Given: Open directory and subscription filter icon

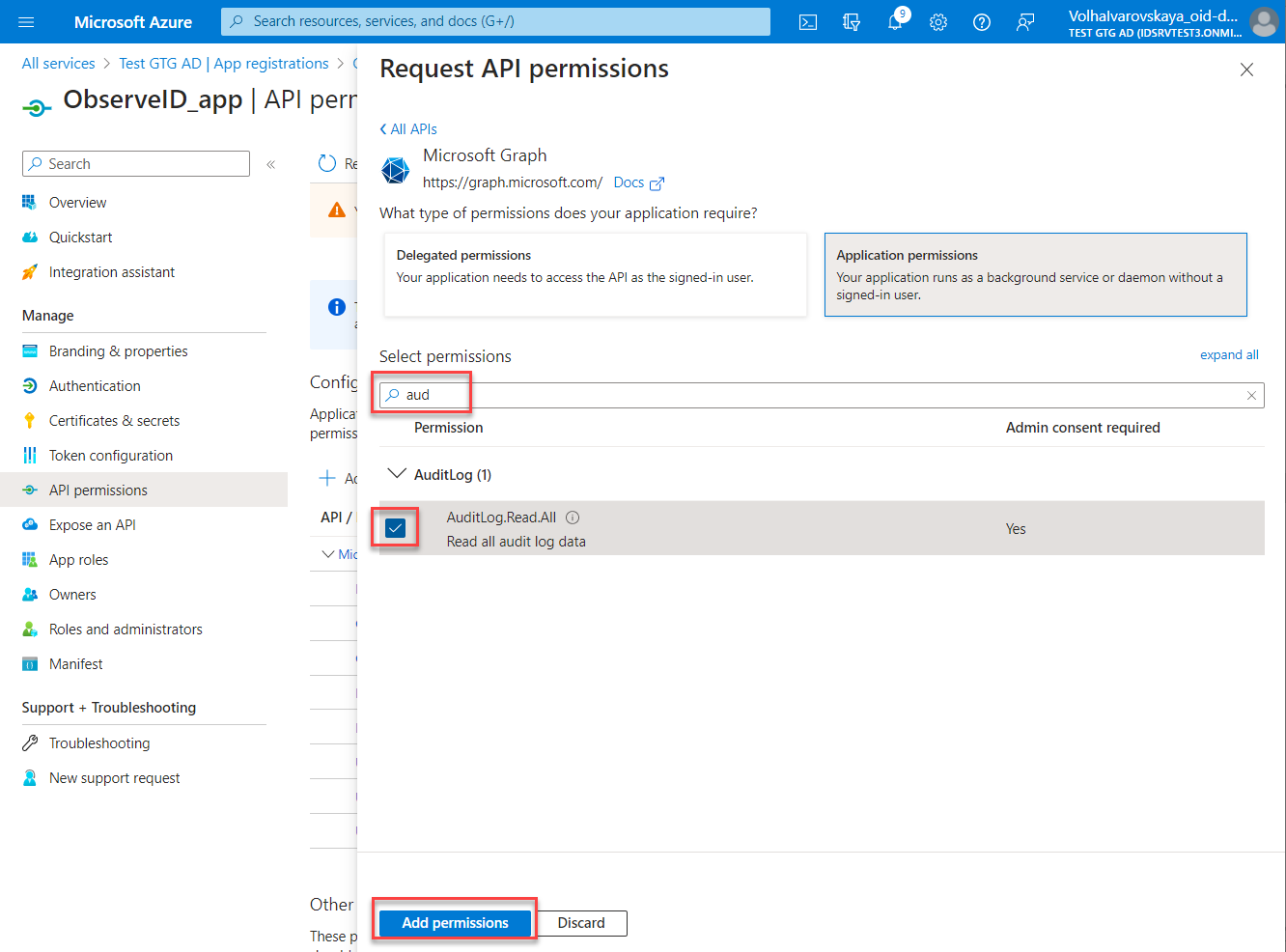Looking at the screenshot, I should tap(852, 22).
